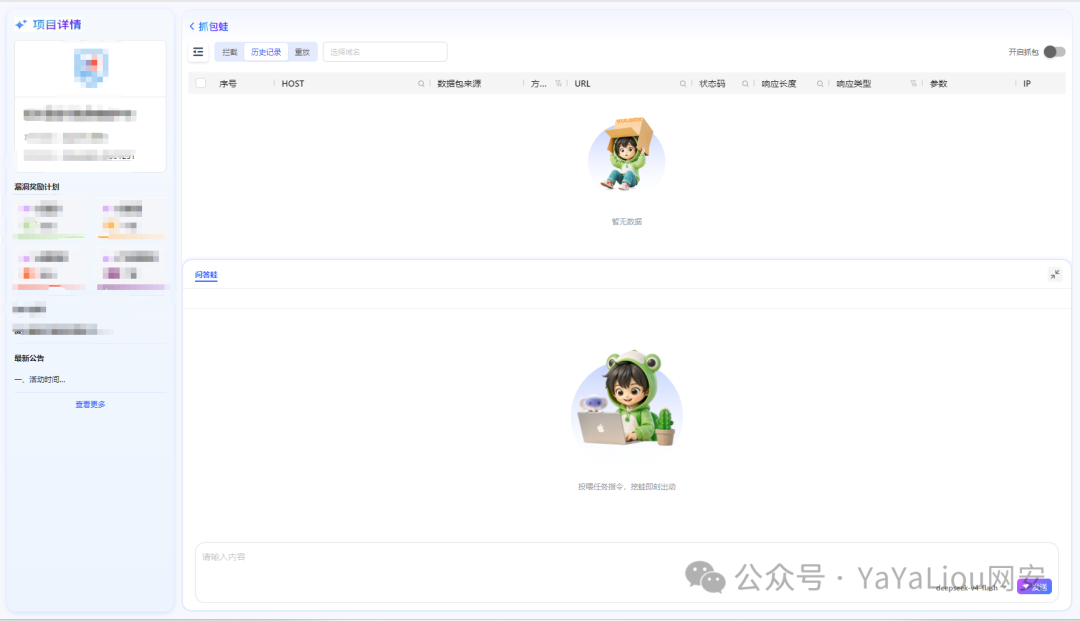Search by 响应长度 column magnifier icon
The image size is (1080, 621).
click(820, 84)
